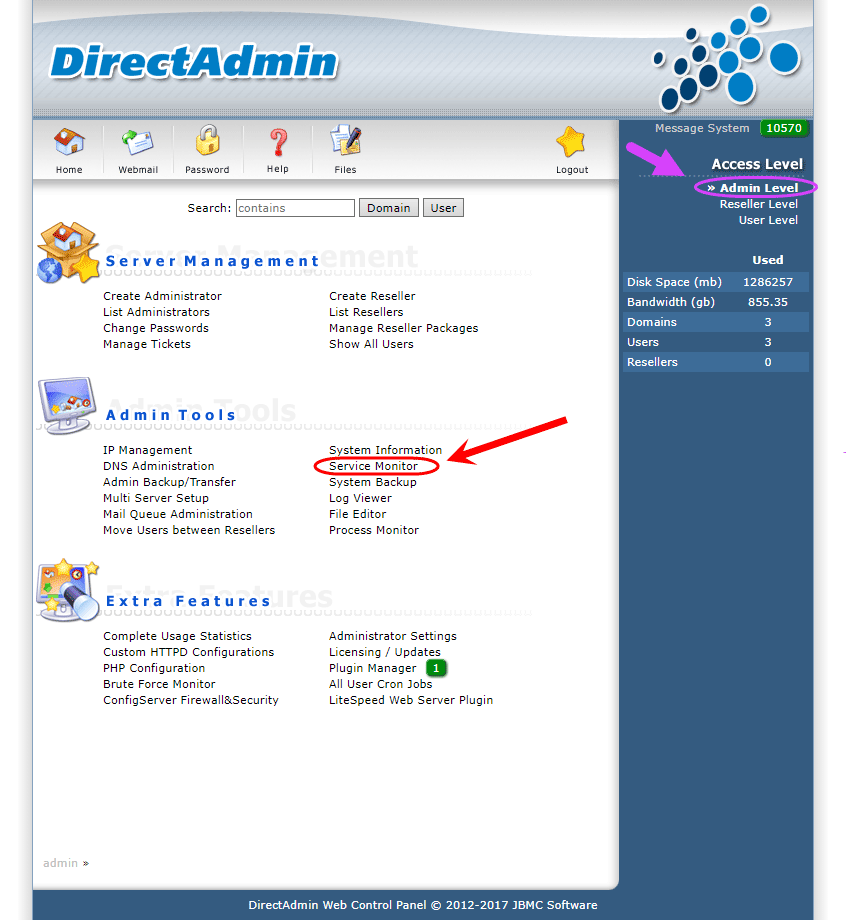The width and height of the screenshot is (846, 920).
Task: Open IP Management
Action: [147, 450]
